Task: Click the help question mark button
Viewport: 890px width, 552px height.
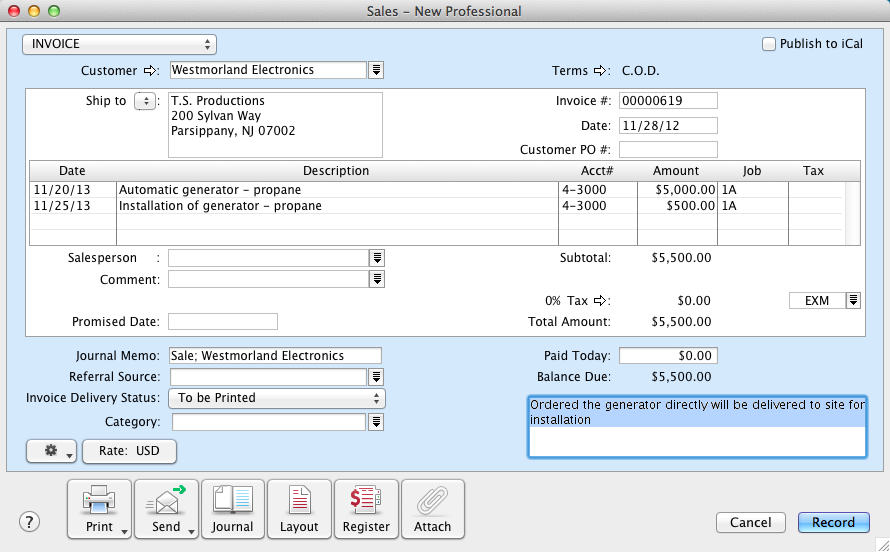Action: [30, 522]
